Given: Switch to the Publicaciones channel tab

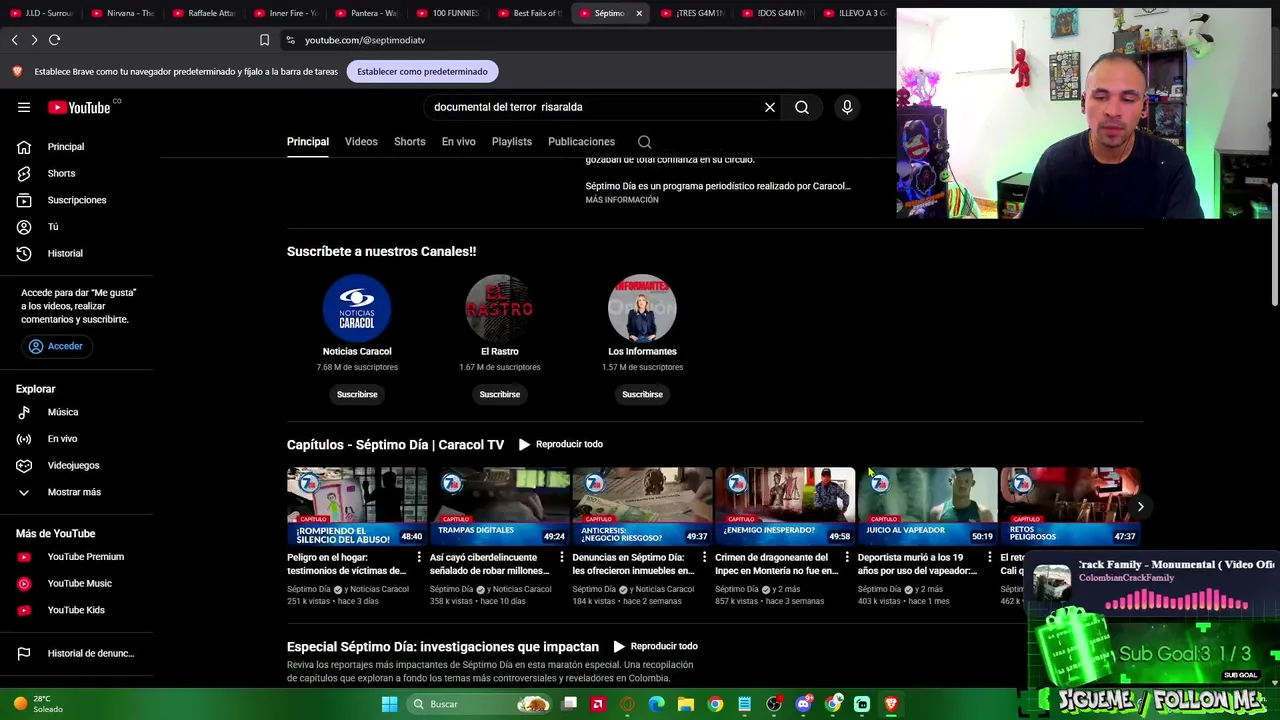Looking at the screenshot, I should tap(581, 142).
